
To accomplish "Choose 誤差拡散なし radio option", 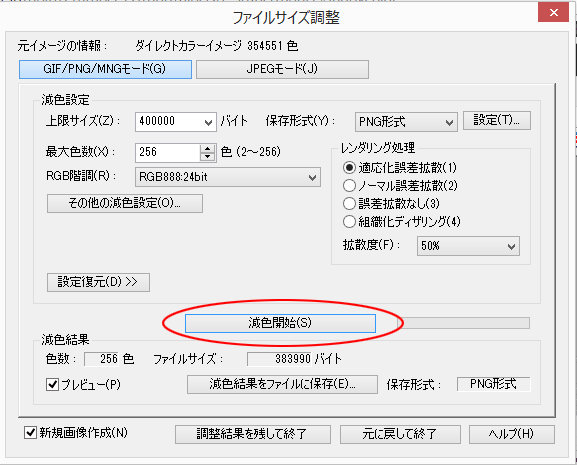I will (x=349, y=203).
